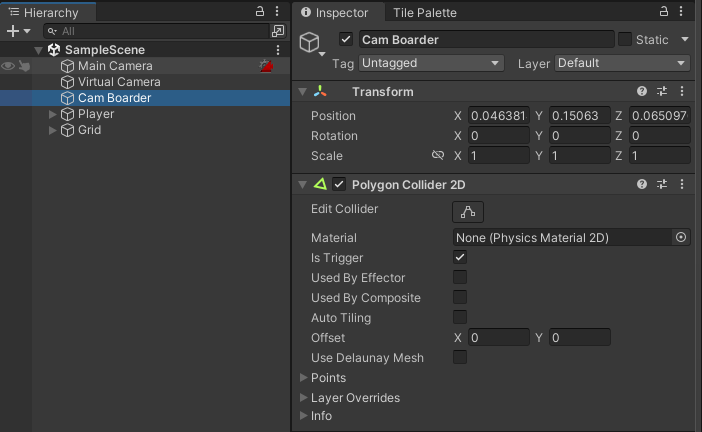Click the Position X input field
702x432 pixels.
coord(497,116)
